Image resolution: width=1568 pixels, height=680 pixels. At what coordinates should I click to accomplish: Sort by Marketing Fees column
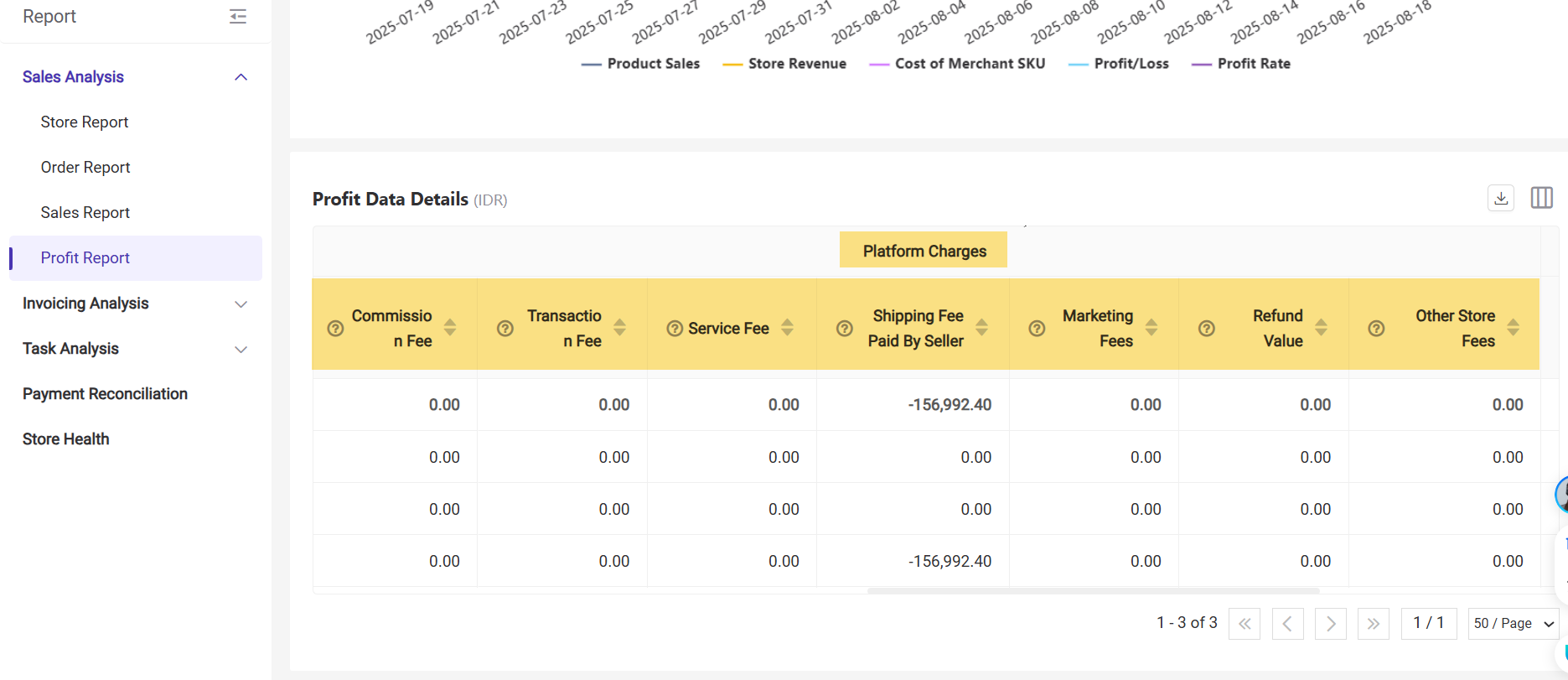point(1151,327)
